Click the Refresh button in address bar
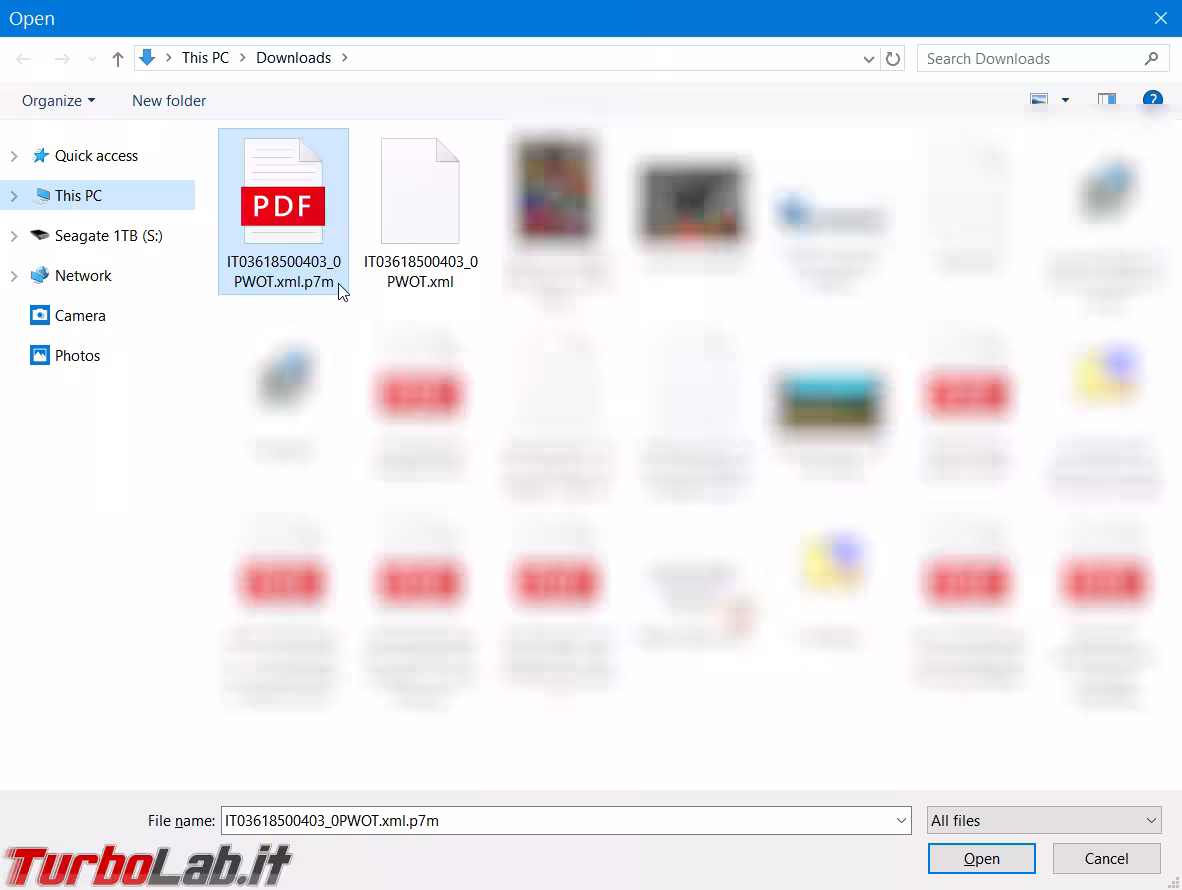1182x890 pixels. [x=893, y=59]
